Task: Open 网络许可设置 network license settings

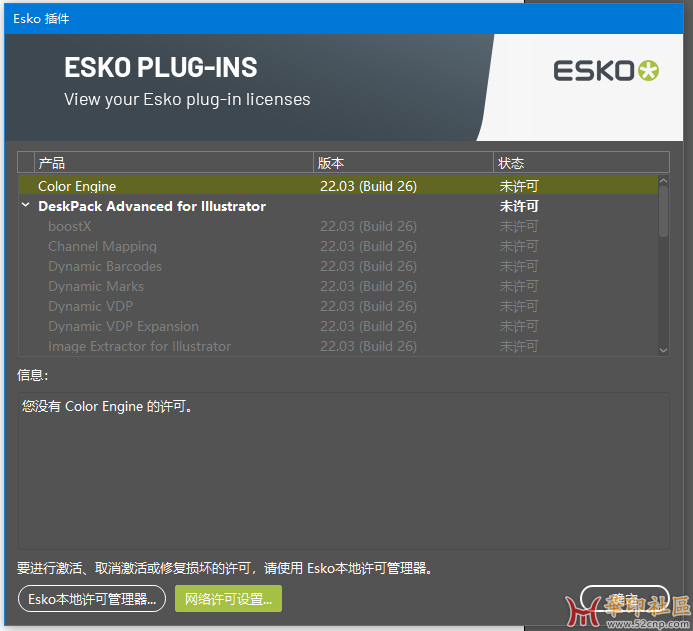Action: click(x=228, y=599)
